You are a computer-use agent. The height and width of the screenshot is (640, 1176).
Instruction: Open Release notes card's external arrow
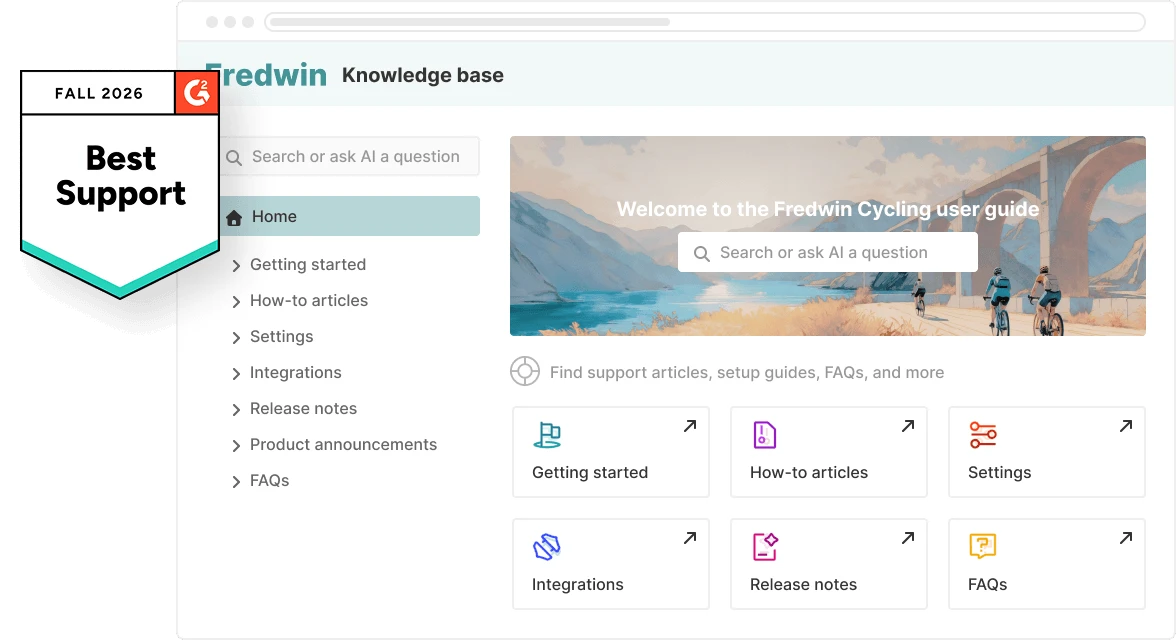(908, 538)
